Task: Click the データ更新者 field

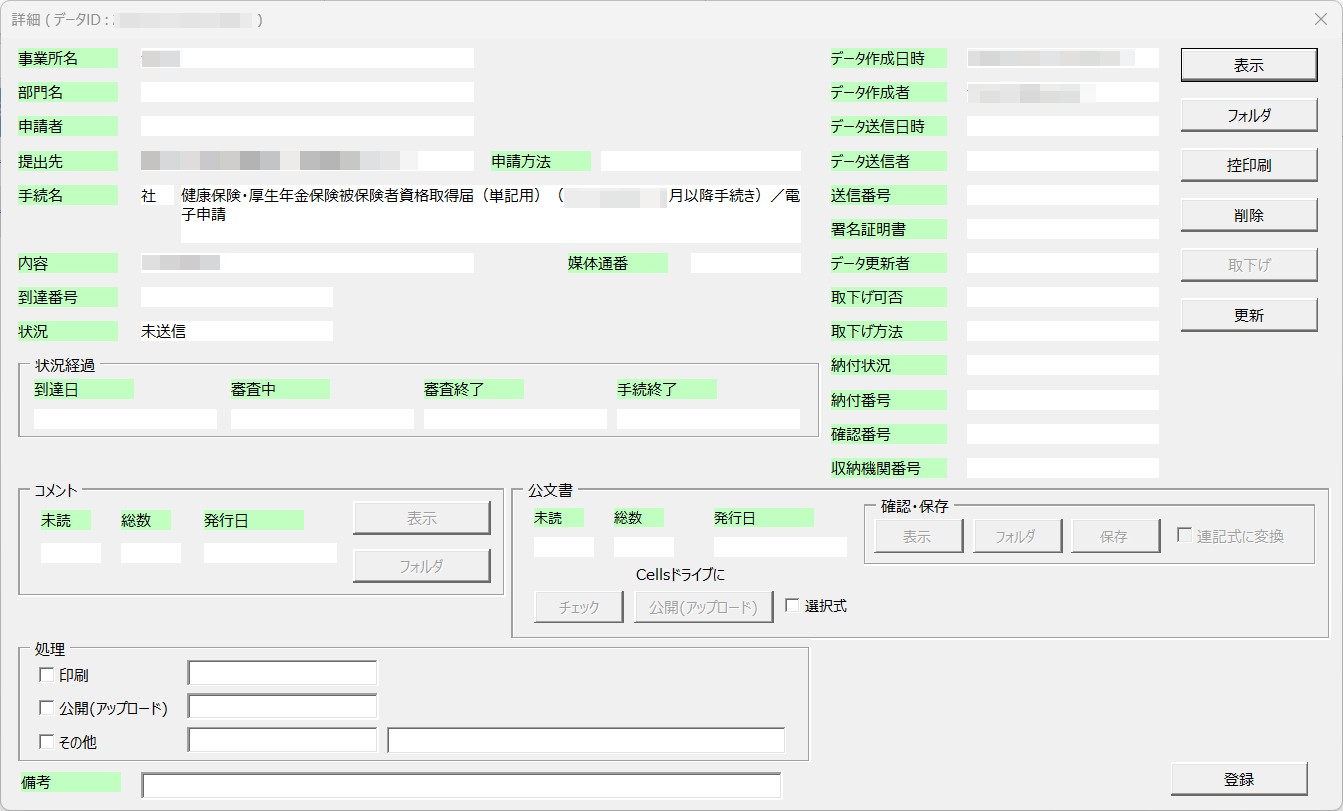Action: coord(1063,263)
